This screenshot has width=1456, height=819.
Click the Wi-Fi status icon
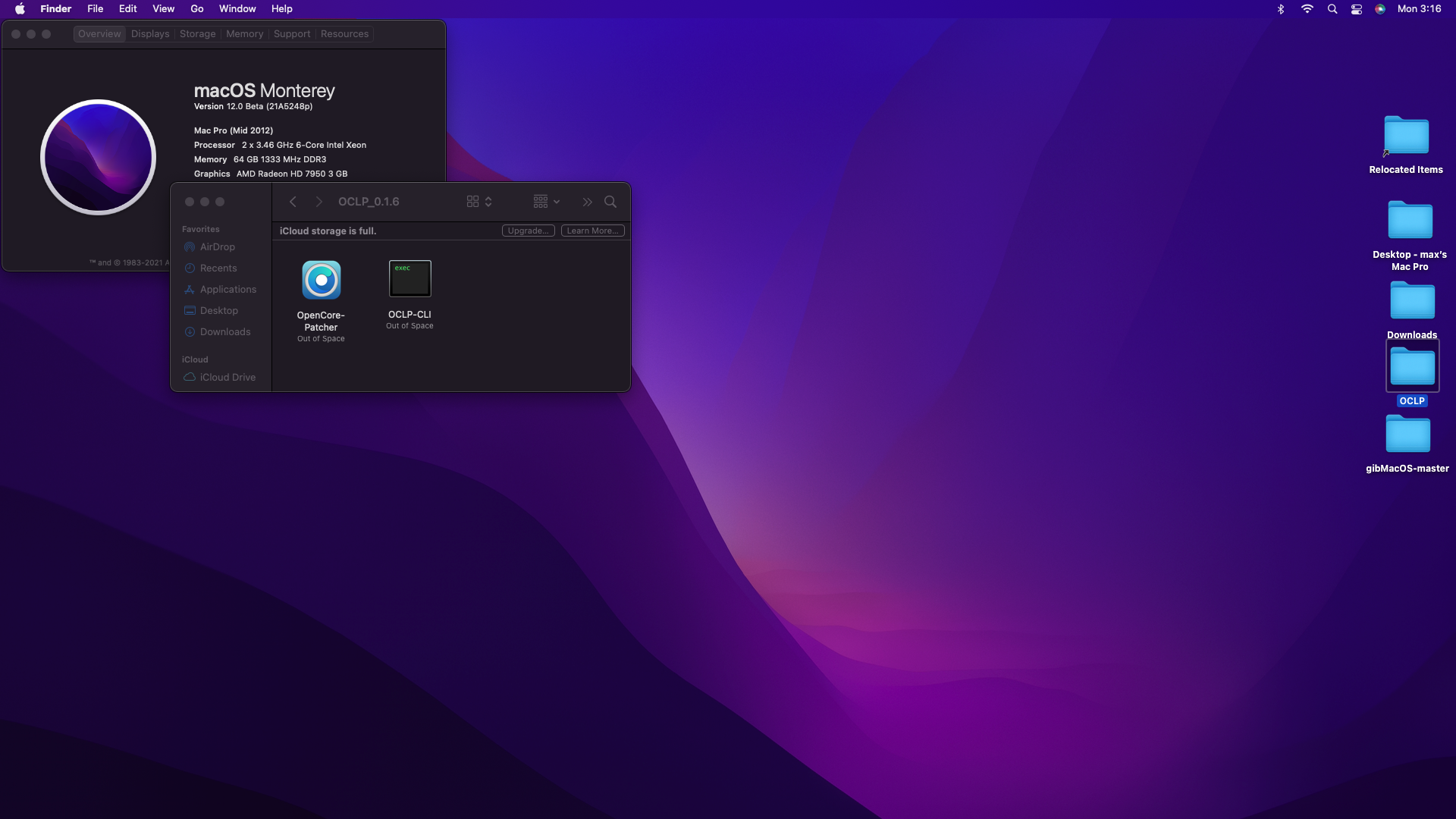tap(1307, 9)
